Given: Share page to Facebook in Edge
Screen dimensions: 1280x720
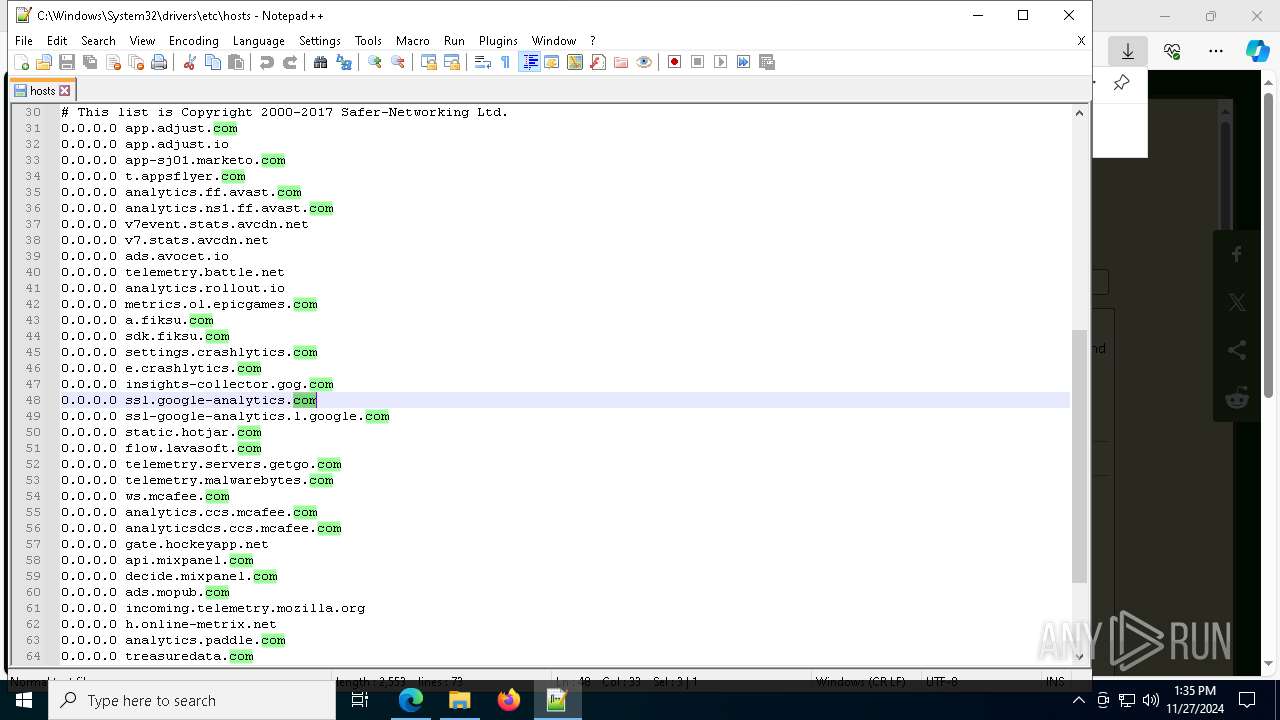Looking at the screenshot, I should pyautogui.click(x=1237, y=255).
